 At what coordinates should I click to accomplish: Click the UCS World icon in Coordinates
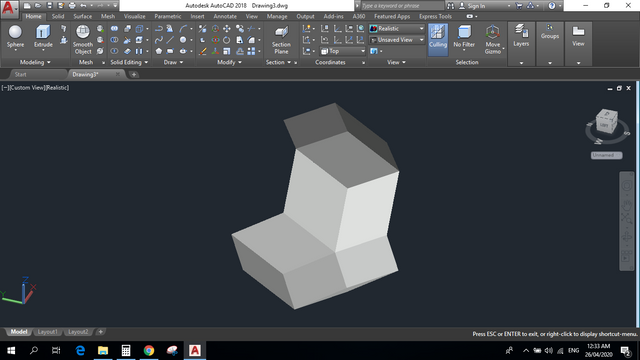click(360, 29)
